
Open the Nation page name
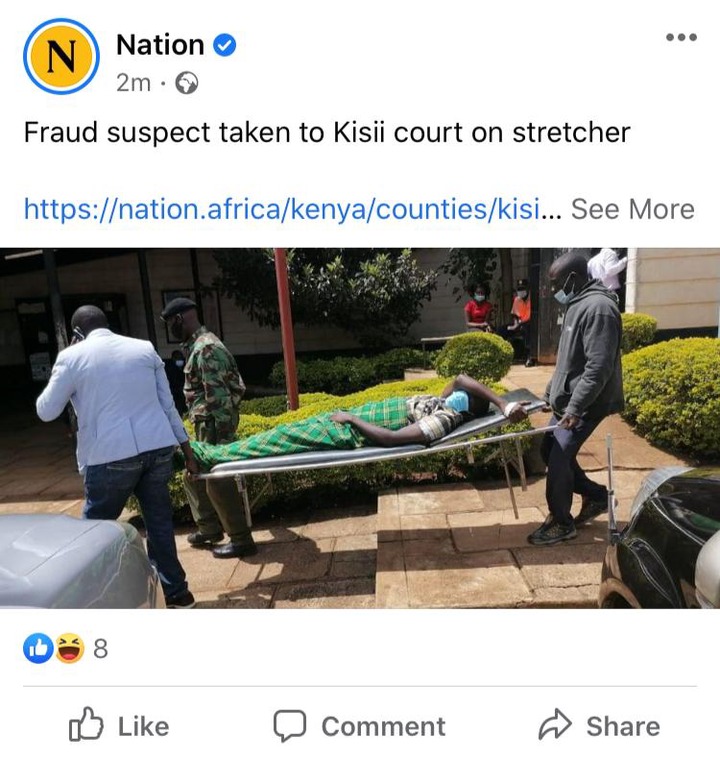coord(160,45)
